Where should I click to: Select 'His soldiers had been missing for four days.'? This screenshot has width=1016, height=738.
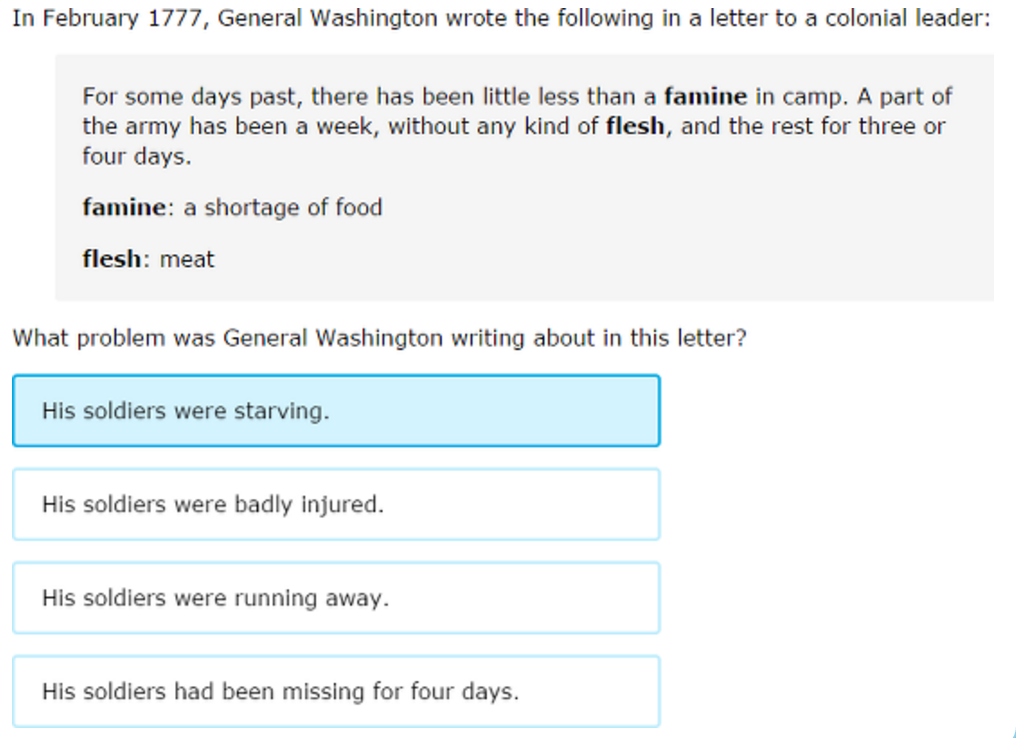(x=336, y=691)
